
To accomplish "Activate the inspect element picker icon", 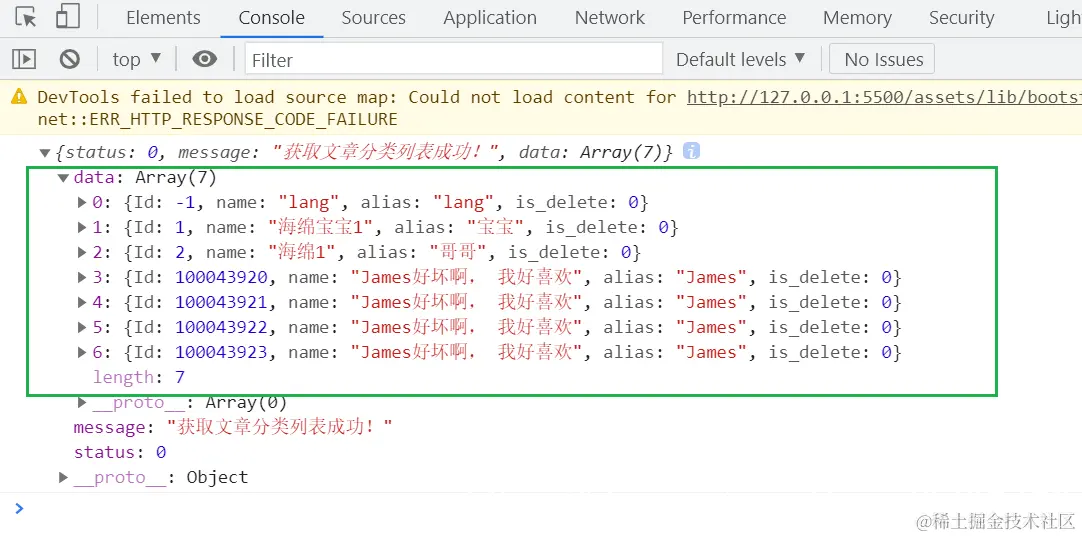I will (26, 17).
